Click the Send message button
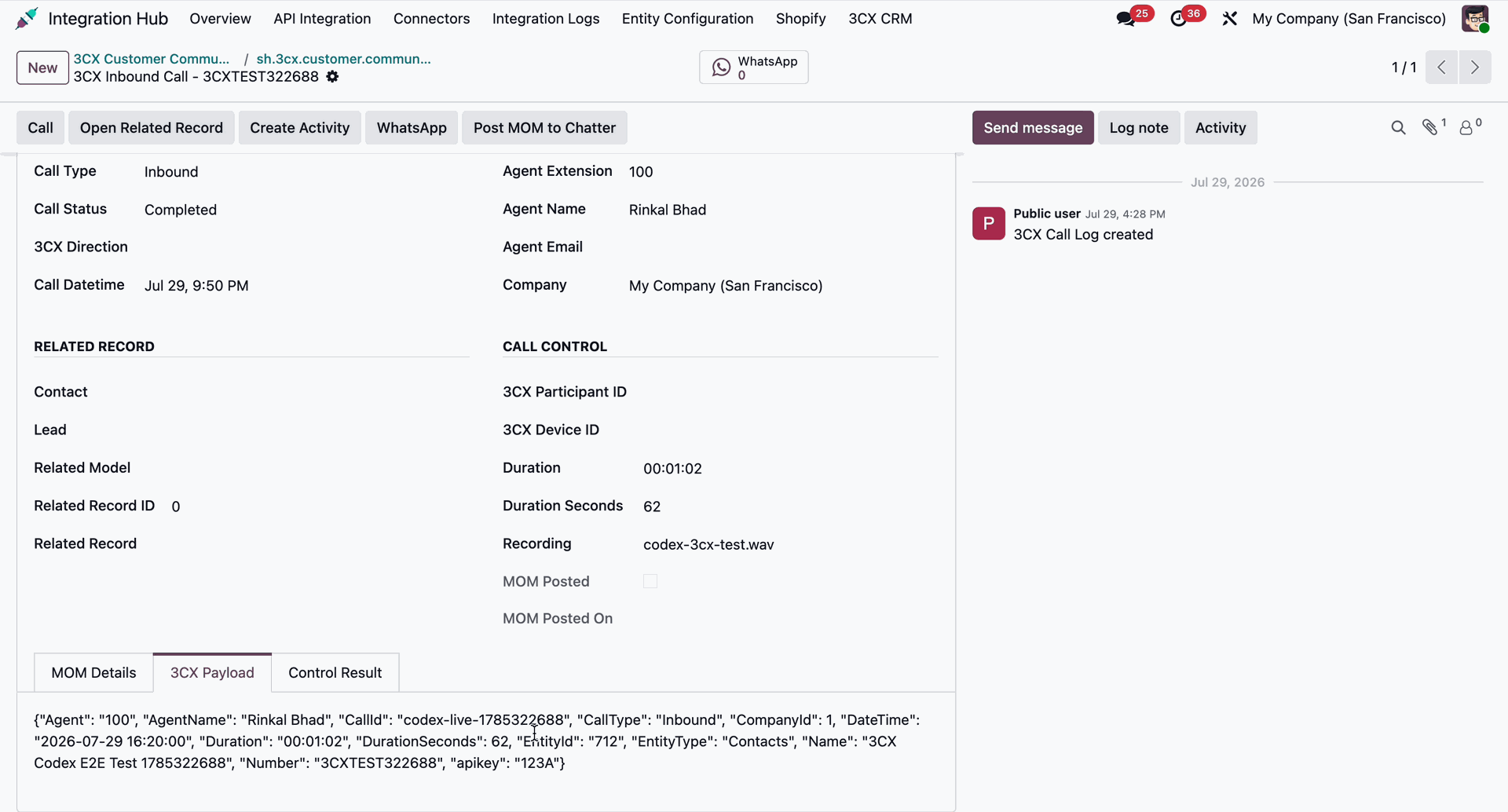The width and height of the screenshot is (1508, 812). pos(1033,128)
